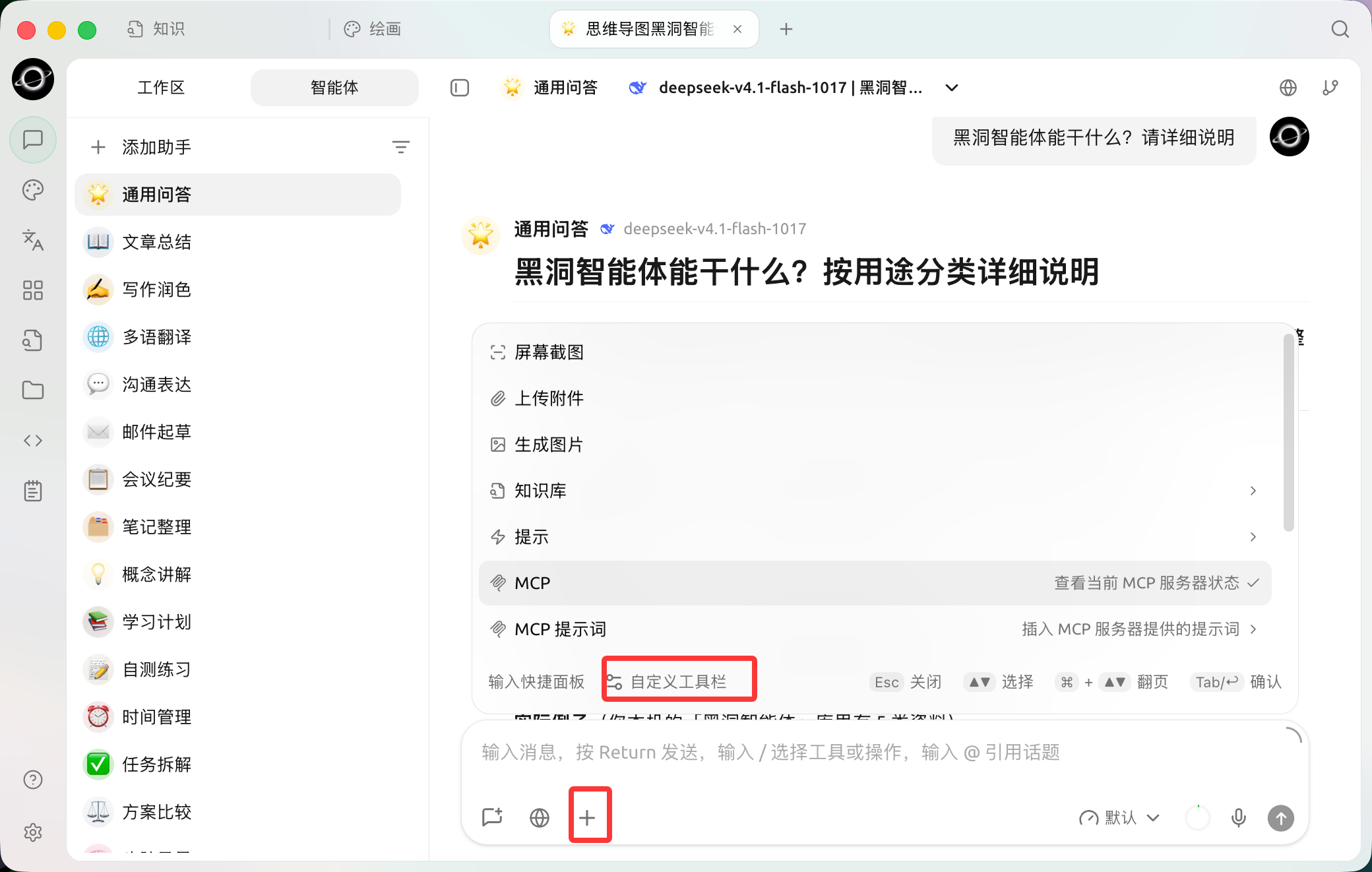This screenshot has height=872, width=1372.
Task: Select the 任务拆解 assistant
Action: 238,764
